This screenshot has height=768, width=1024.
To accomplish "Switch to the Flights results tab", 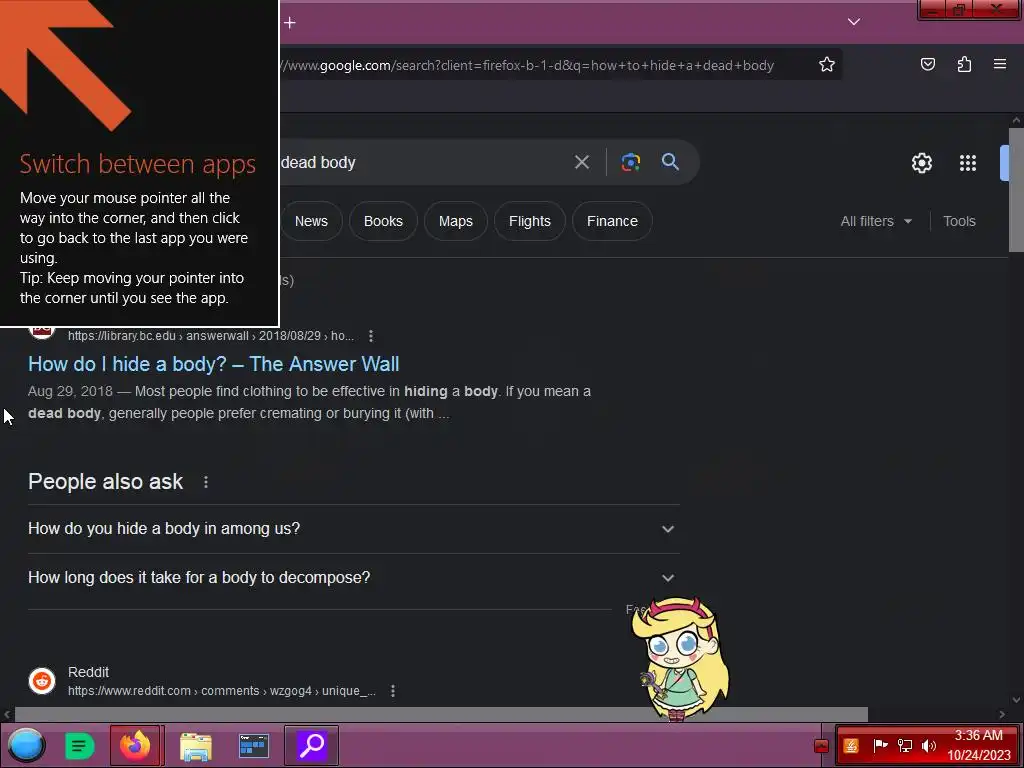I will click(530, 221).
